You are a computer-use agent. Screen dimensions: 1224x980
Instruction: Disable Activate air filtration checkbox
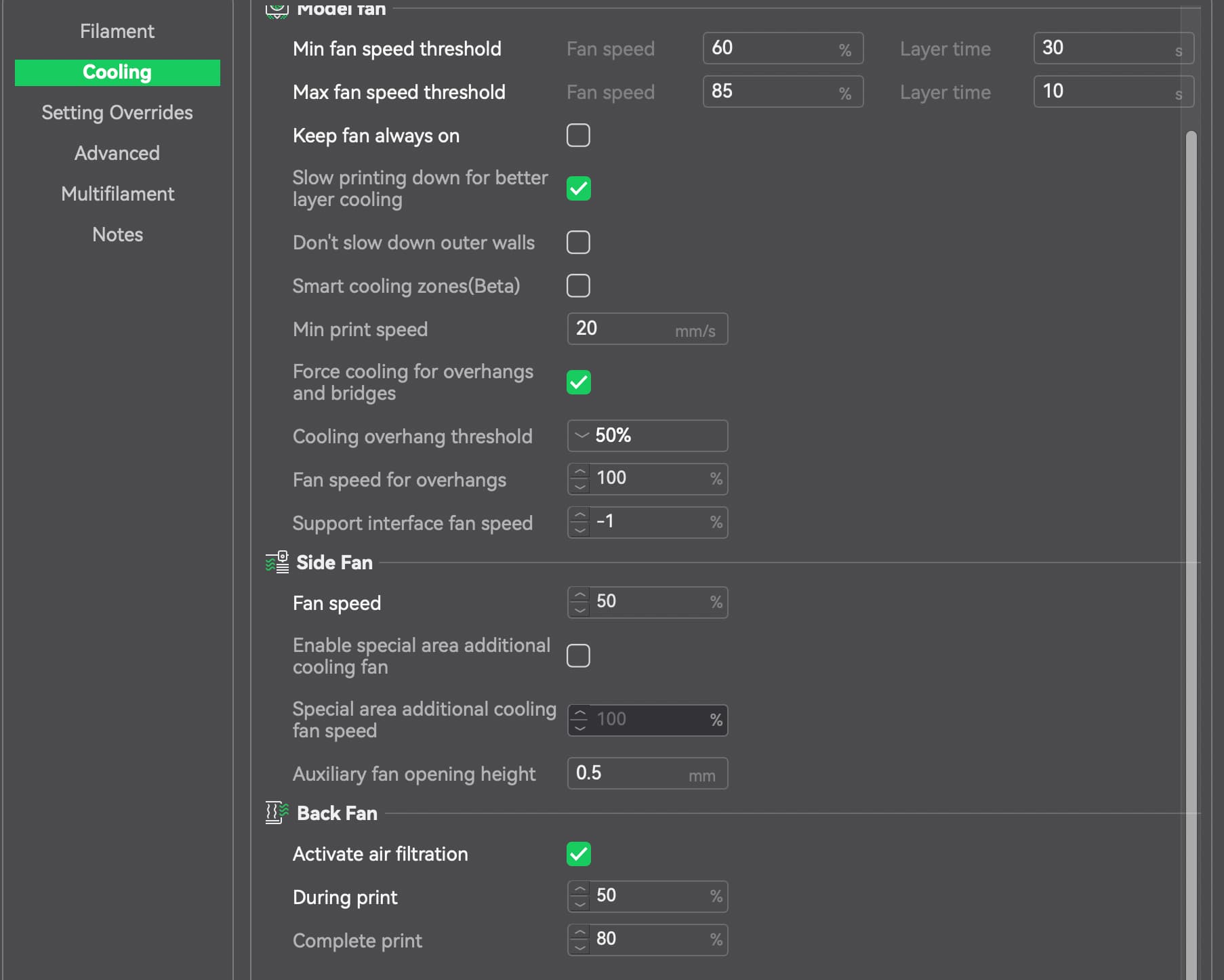578,854
